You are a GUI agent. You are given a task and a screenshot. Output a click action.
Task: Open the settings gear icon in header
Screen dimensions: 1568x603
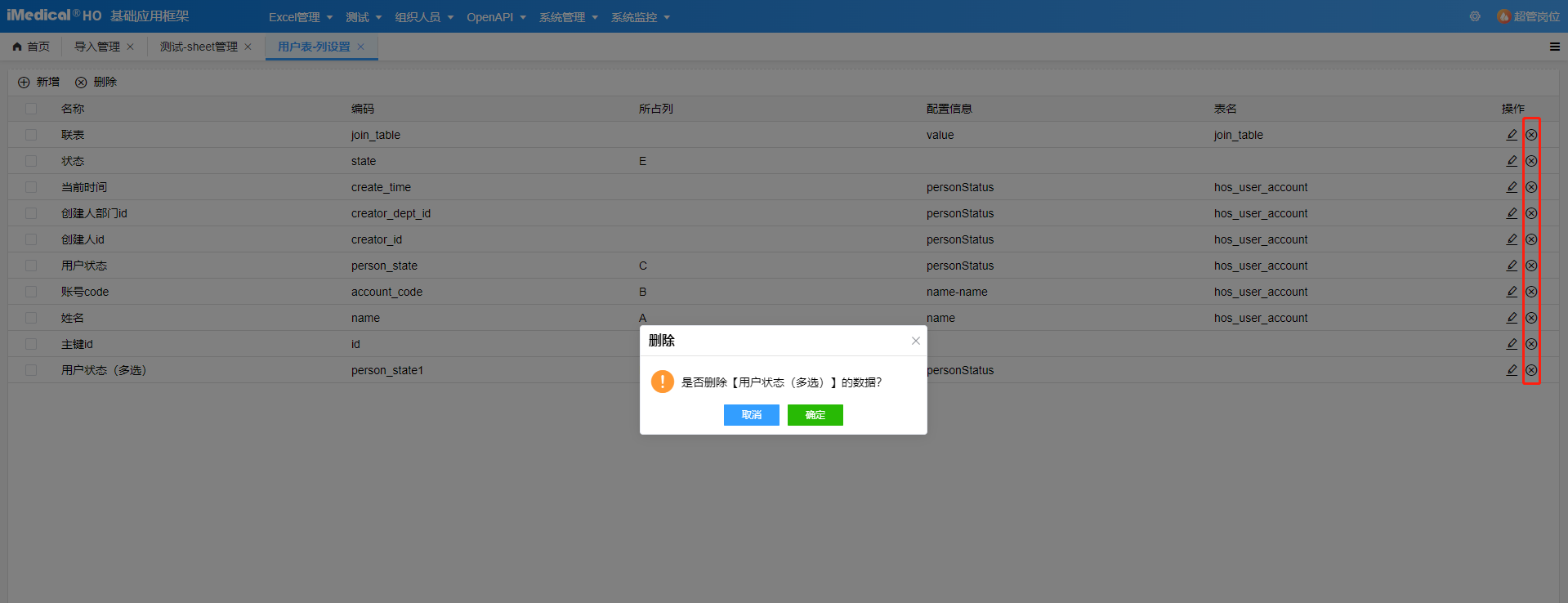point(1475,16)
